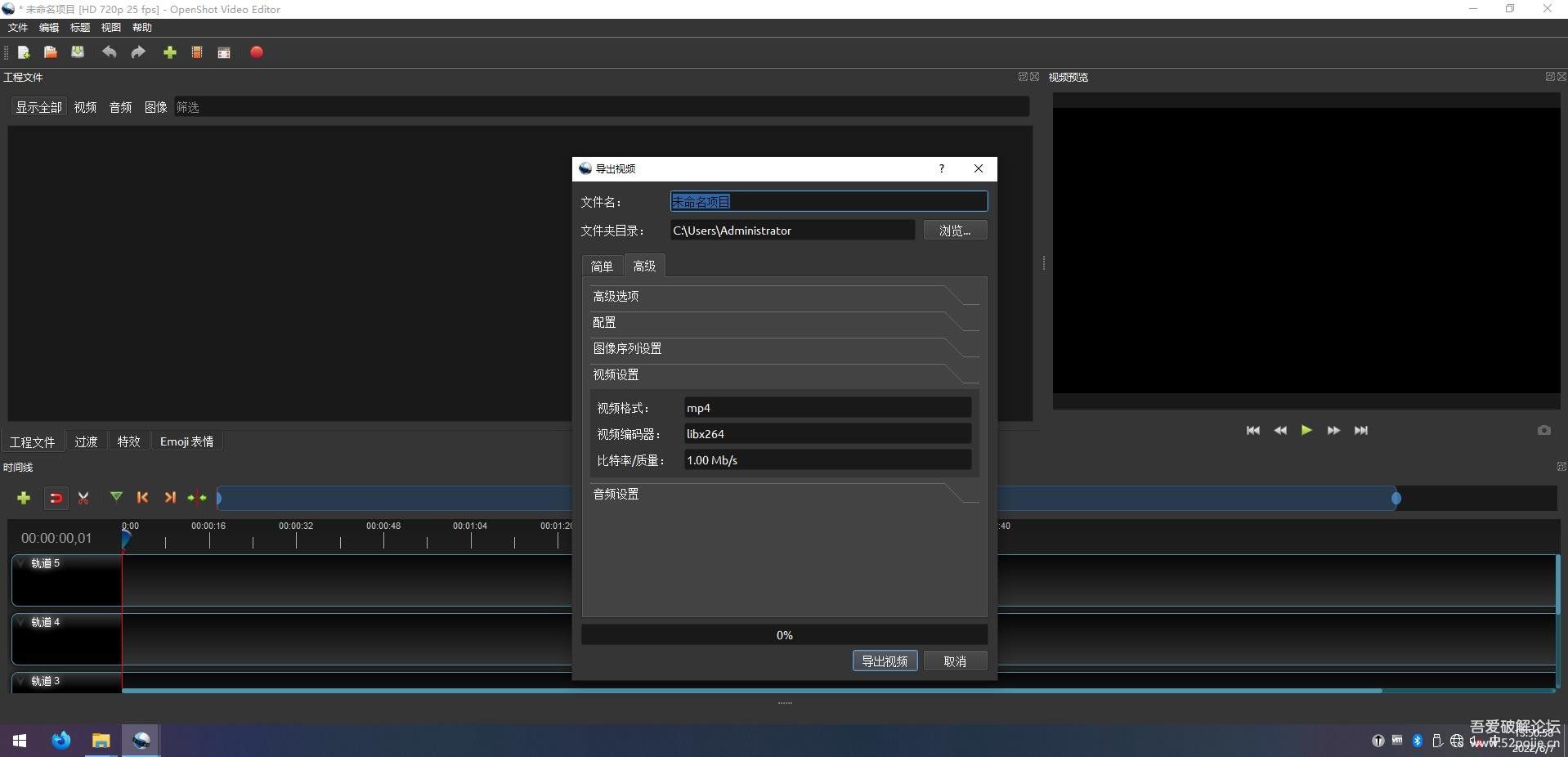Open the 视频格式 mp4 dropdown
Screen dimensions: 1568x757
[x=827, y=408]
